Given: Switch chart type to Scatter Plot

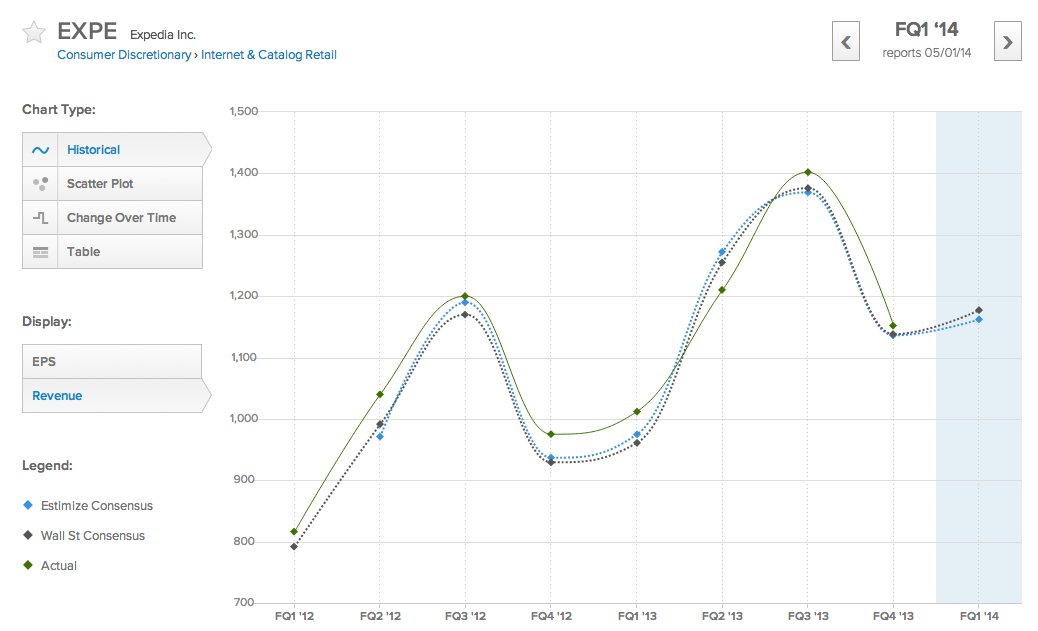Looking at the screenshot, I should point(113,183).
